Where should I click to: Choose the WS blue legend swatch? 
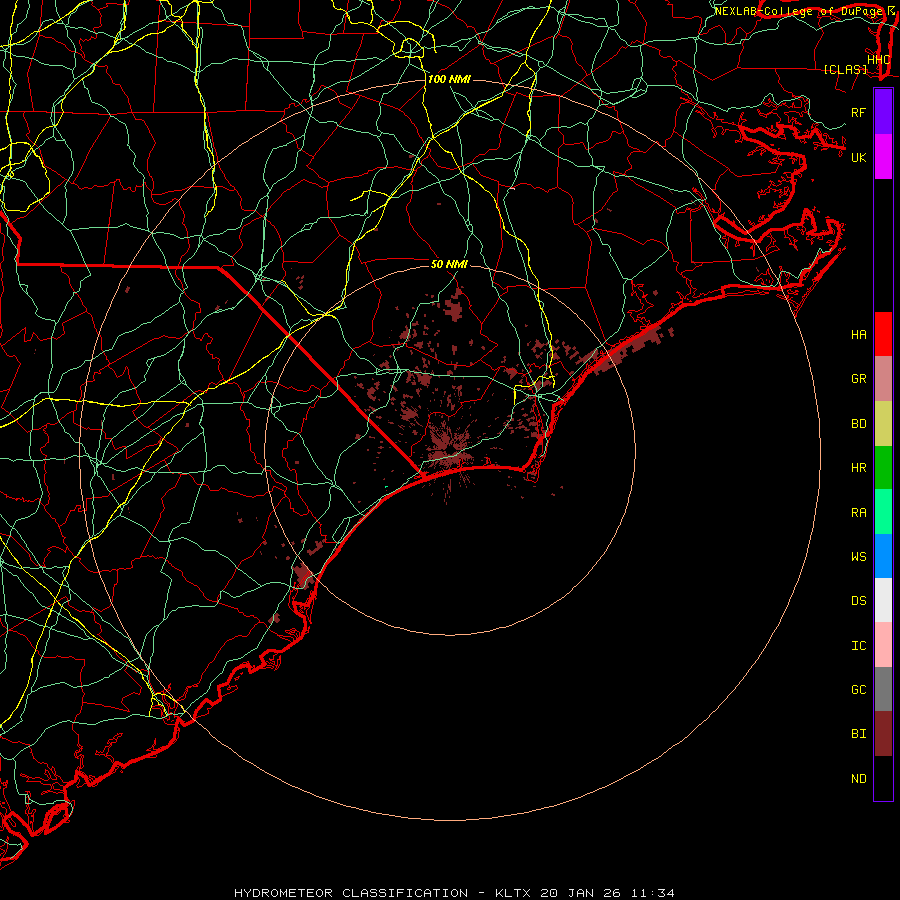pyautogui.click(x=883, y=556)
